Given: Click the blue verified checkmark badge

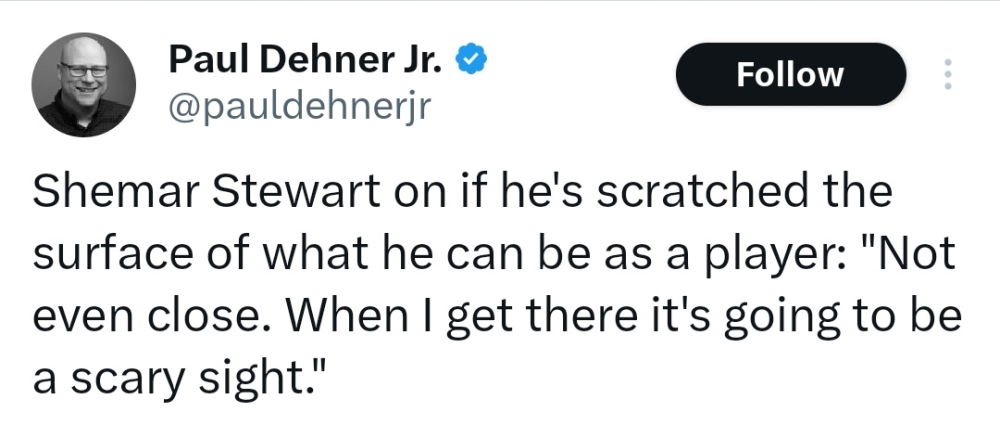Looking at the screenshot, I should coord(472,61).
